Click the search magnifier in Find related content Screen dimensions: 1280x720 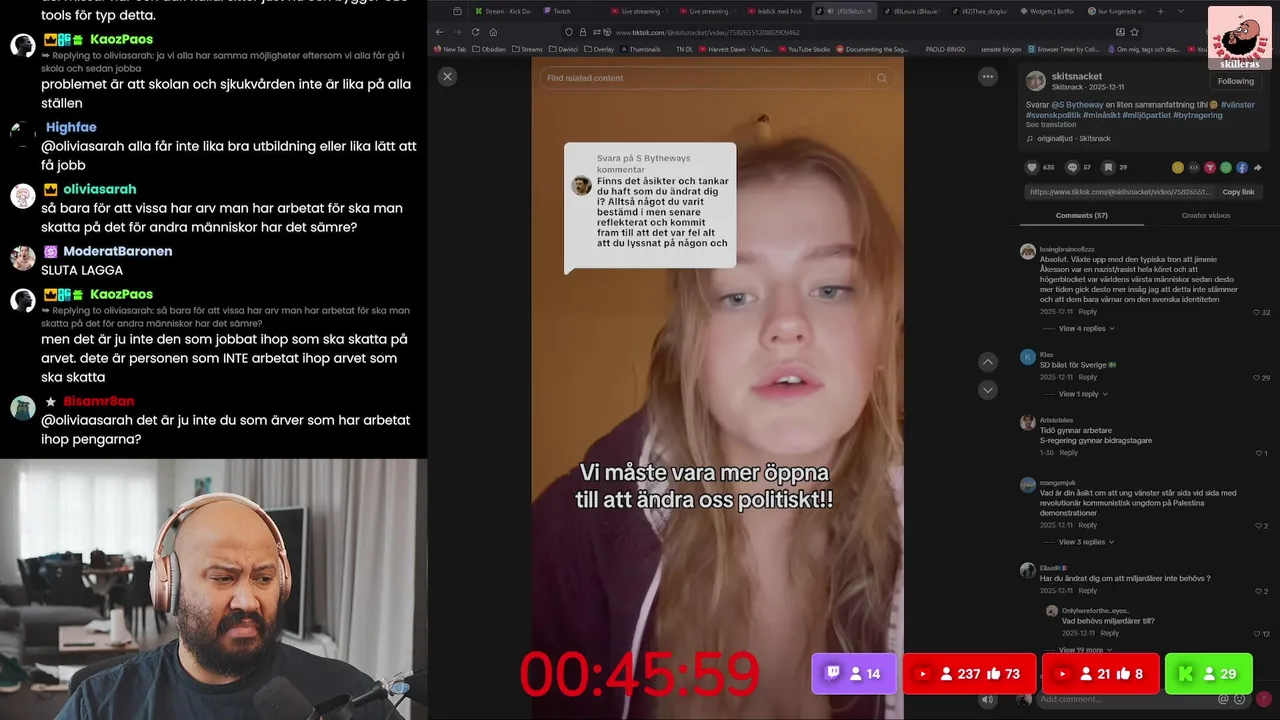pyautogui.click(x=881, y=78)
